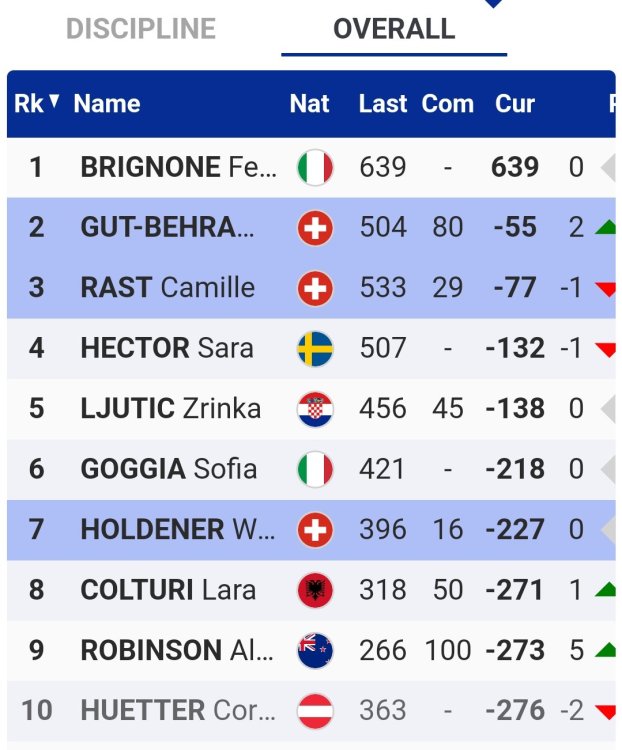Click Italy flag beside BRIGNONE
622x750 pixels.
tap(315, 168)
